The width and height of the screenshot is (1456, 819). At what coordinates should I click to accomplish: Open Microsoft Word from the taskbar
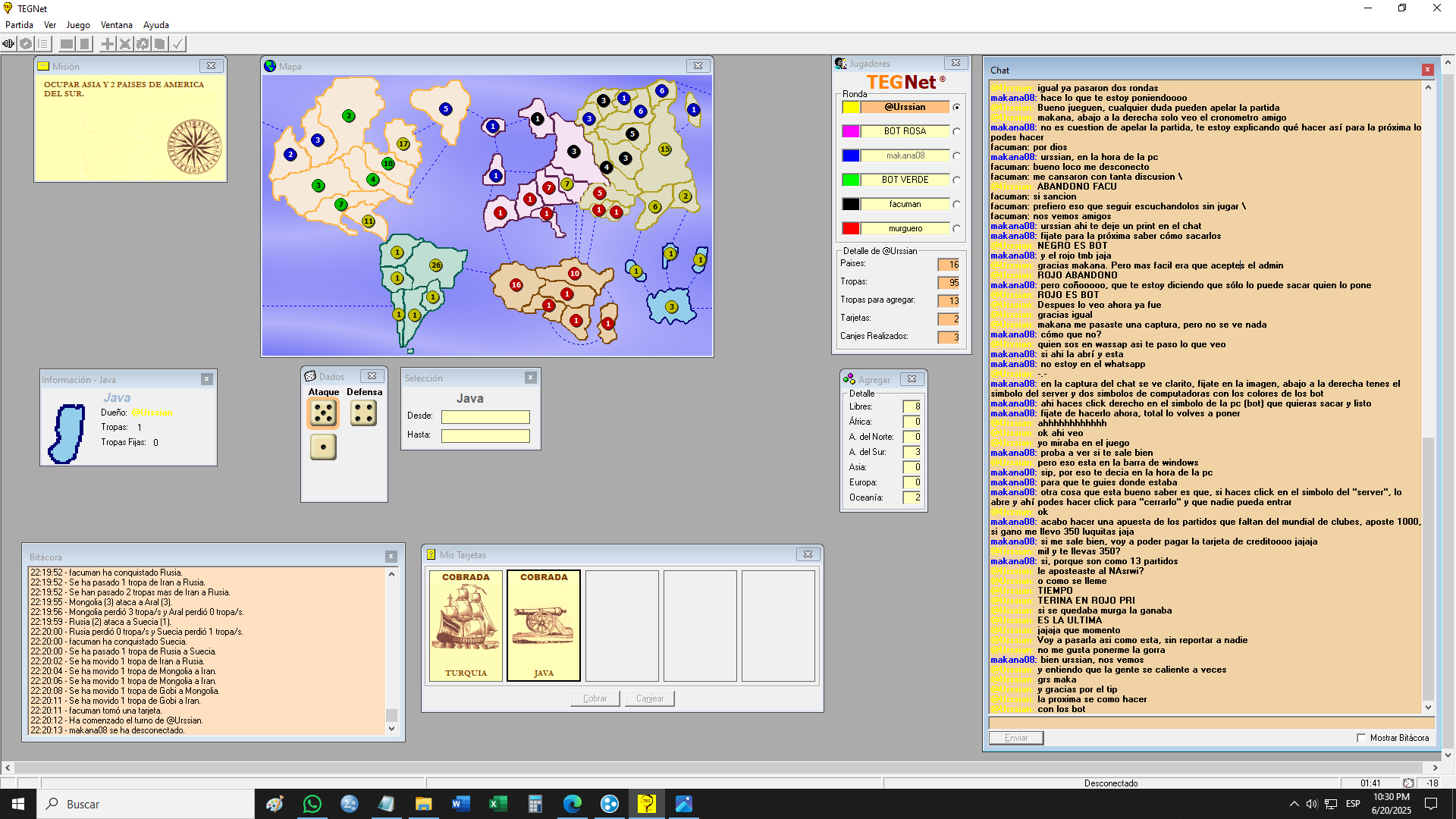(x=460, y=804)
